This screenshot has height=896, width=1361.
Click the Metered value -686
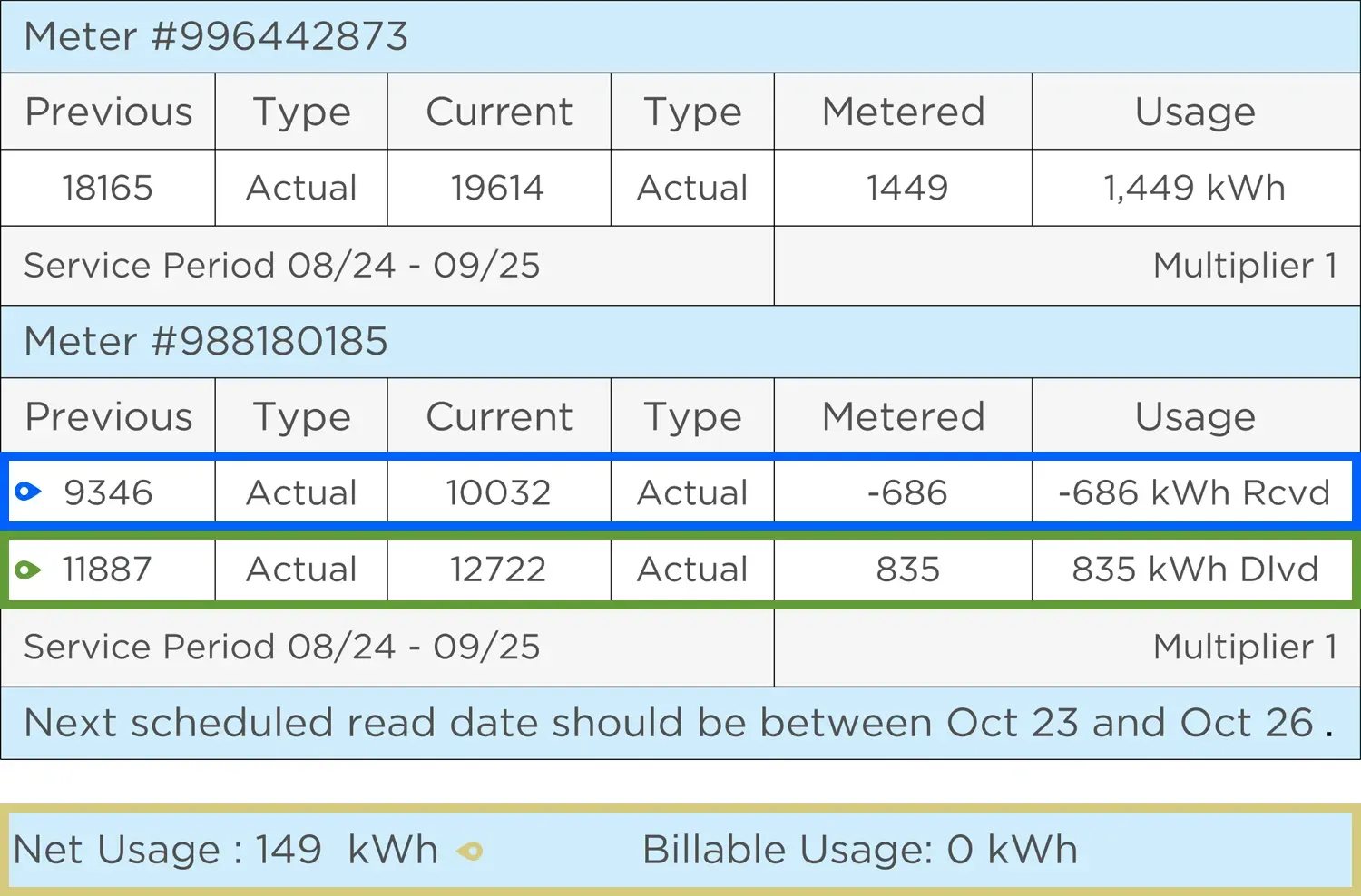click(906, 492)
